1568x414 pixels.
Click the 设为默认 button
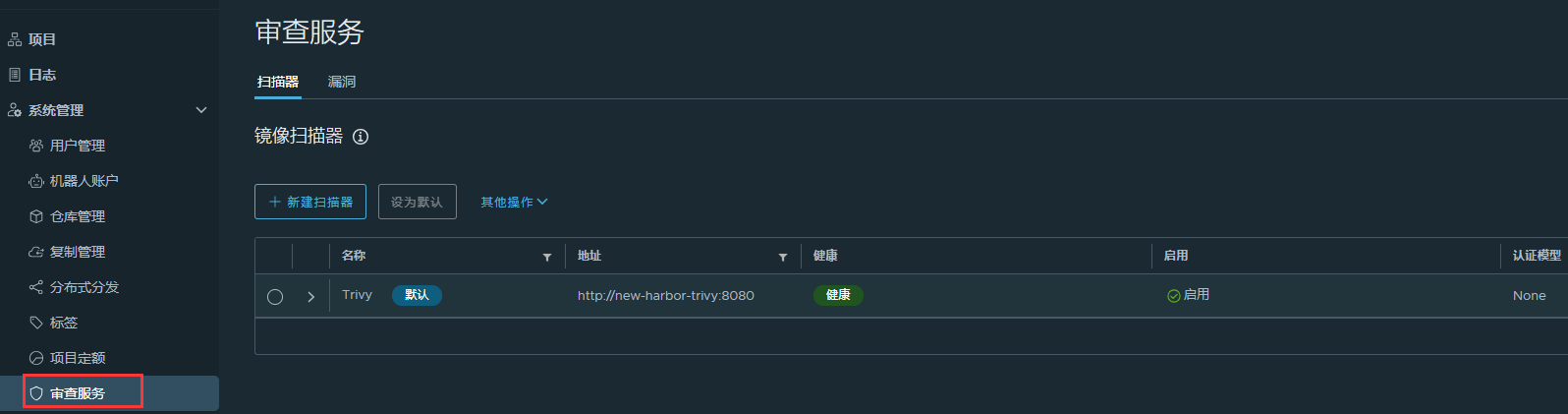417,202
